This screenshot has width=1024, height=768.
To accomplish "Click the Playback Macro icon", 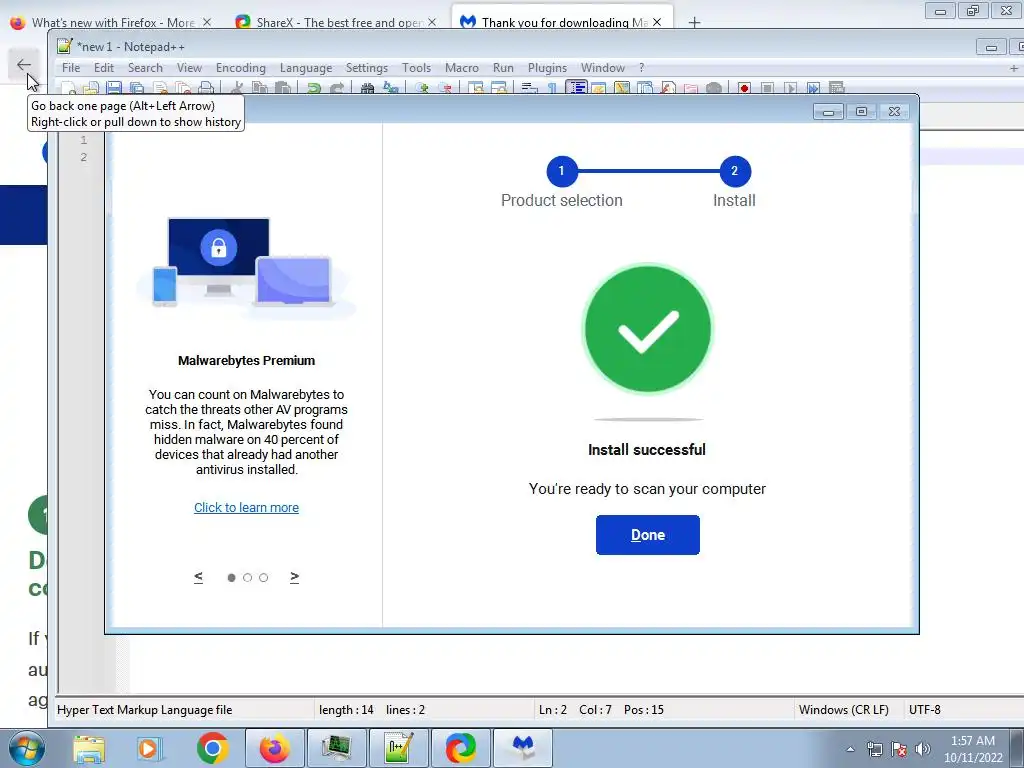I will [x=790, y=88].
